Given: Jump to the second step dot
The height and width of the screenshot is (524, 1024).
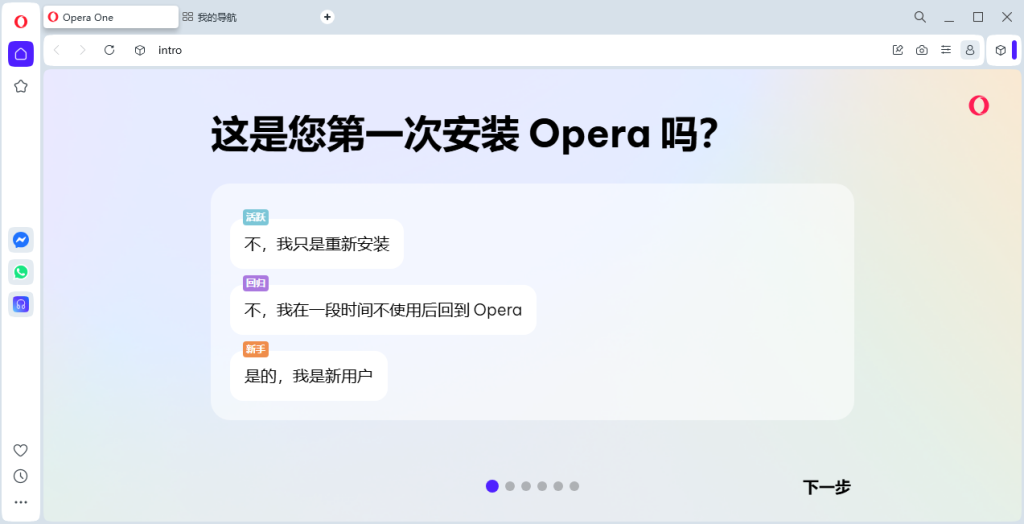Looking at the screenshot, I should tap(510, 486).
